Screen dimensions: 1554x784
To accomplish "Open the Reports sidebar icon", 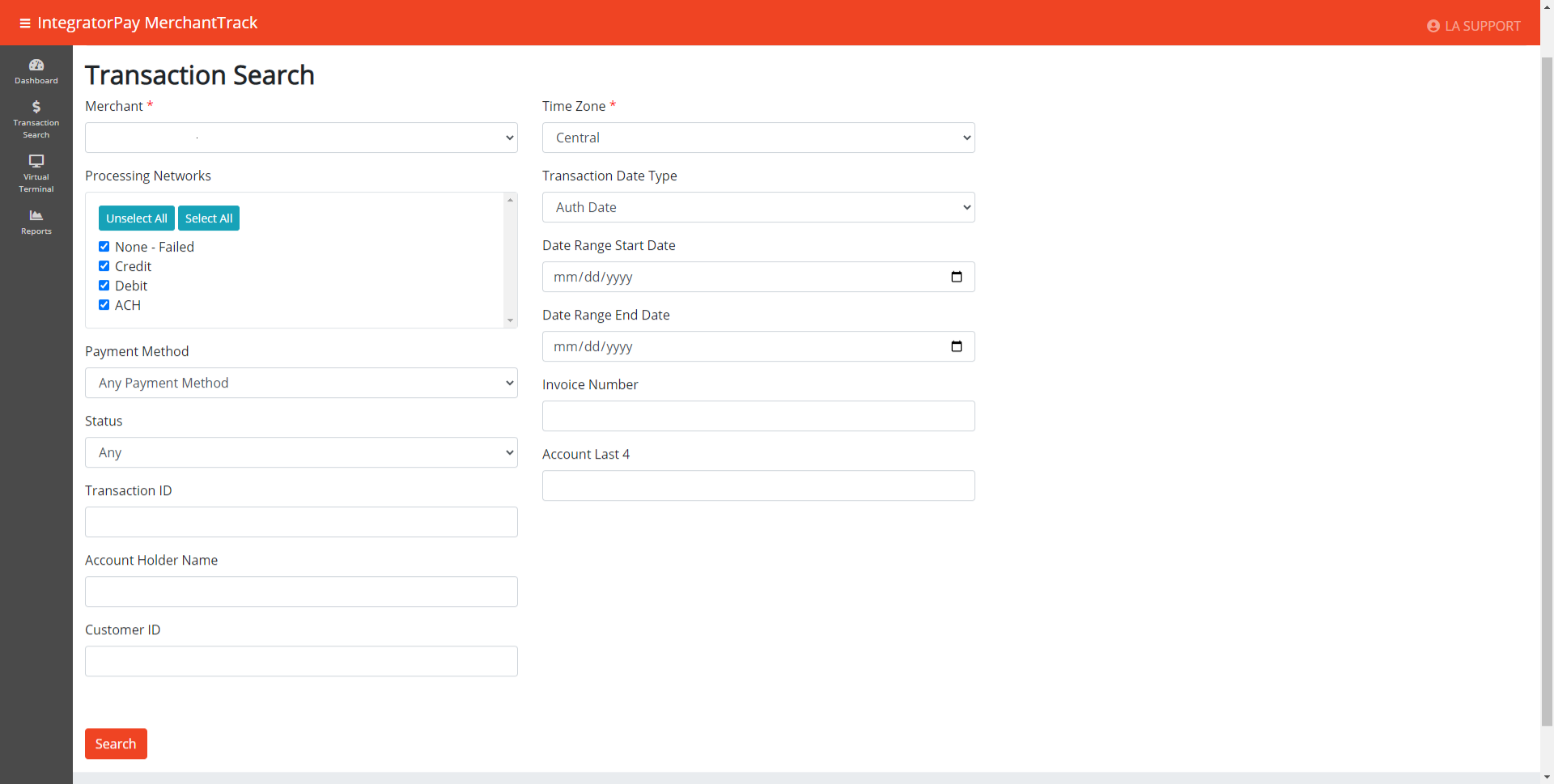I will click(36, 221).
